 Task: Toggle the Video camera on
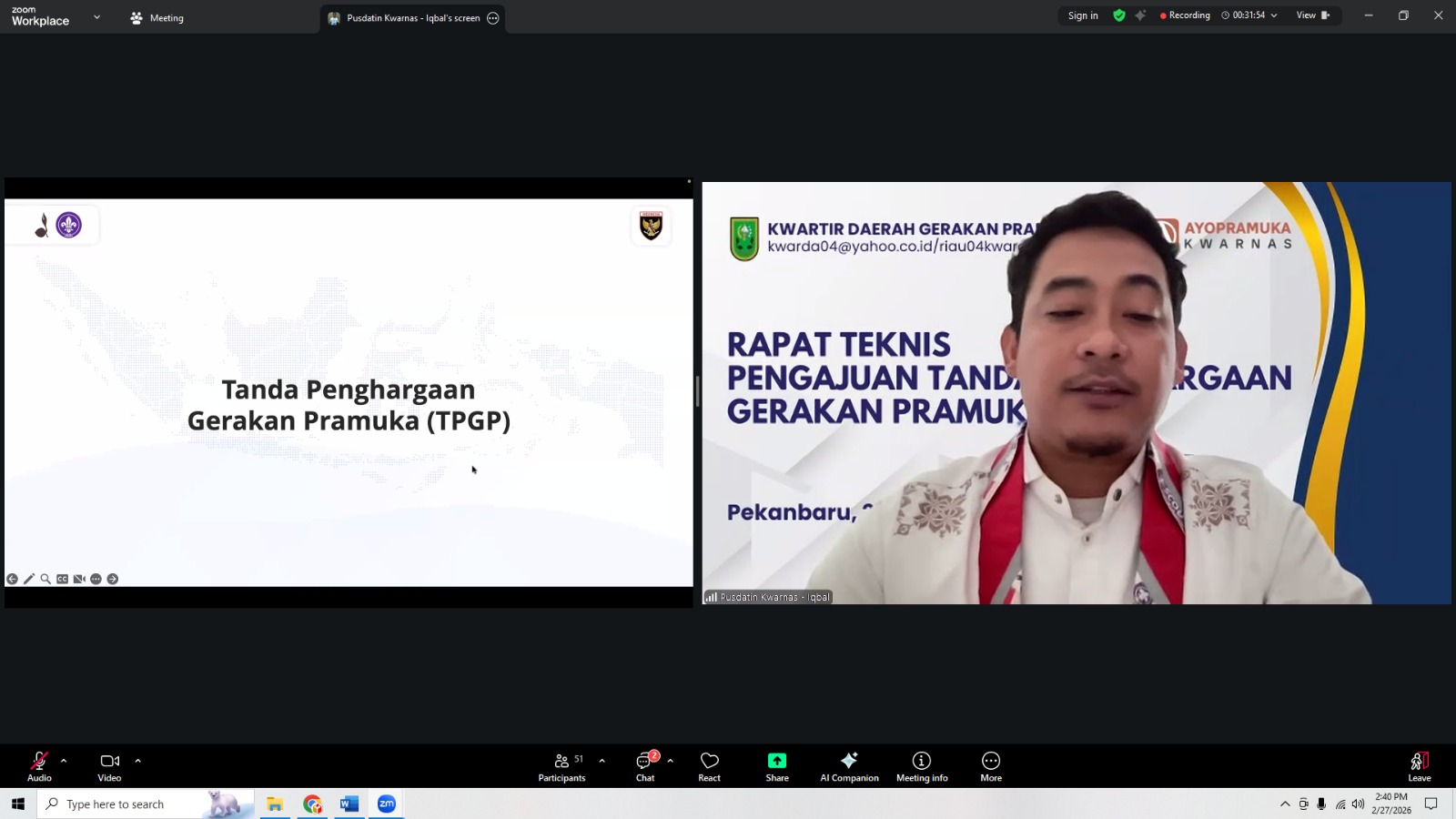109,765
